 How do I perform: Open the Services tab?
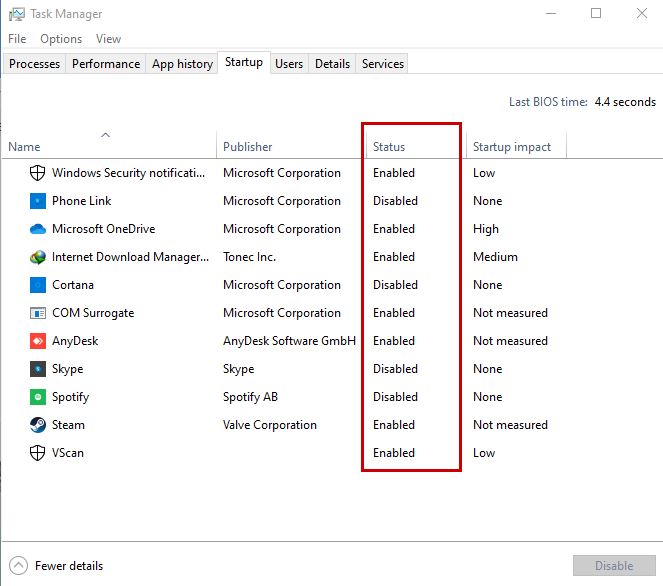tap(383, 64)
